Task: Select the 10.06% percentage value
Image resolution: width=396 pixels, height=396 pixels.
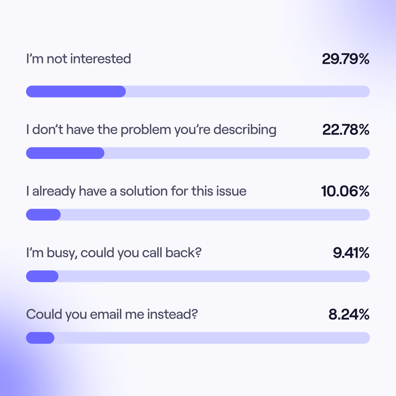Action: pos(345,191)
